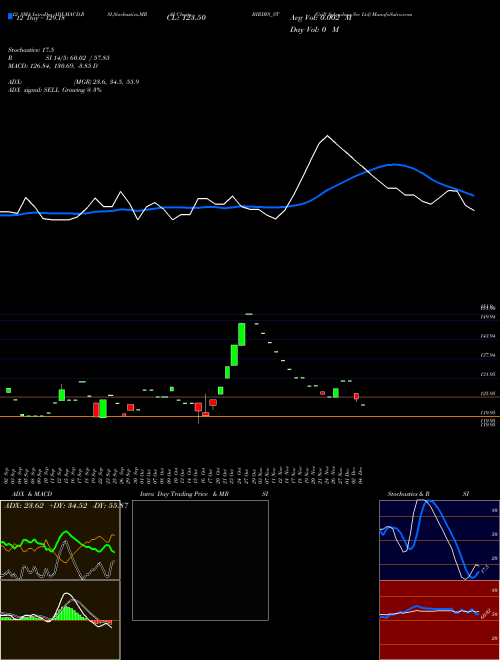Click the 'ADX: 23.62 +DY: 34.52 -DY: 55.87' readout
Viewport: 500px width, 660px height.
[65, 505]
